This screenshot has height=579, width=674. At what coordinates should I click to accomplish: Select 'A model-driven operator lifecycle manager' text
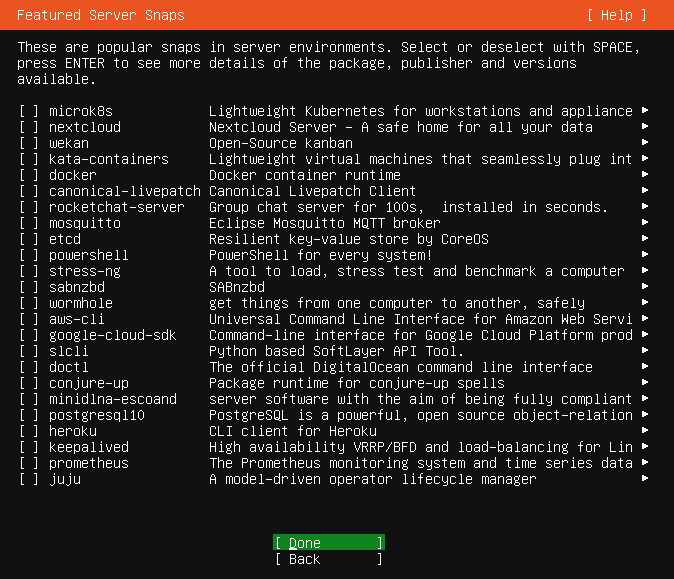pyautogui.click(x=373, y=479)
